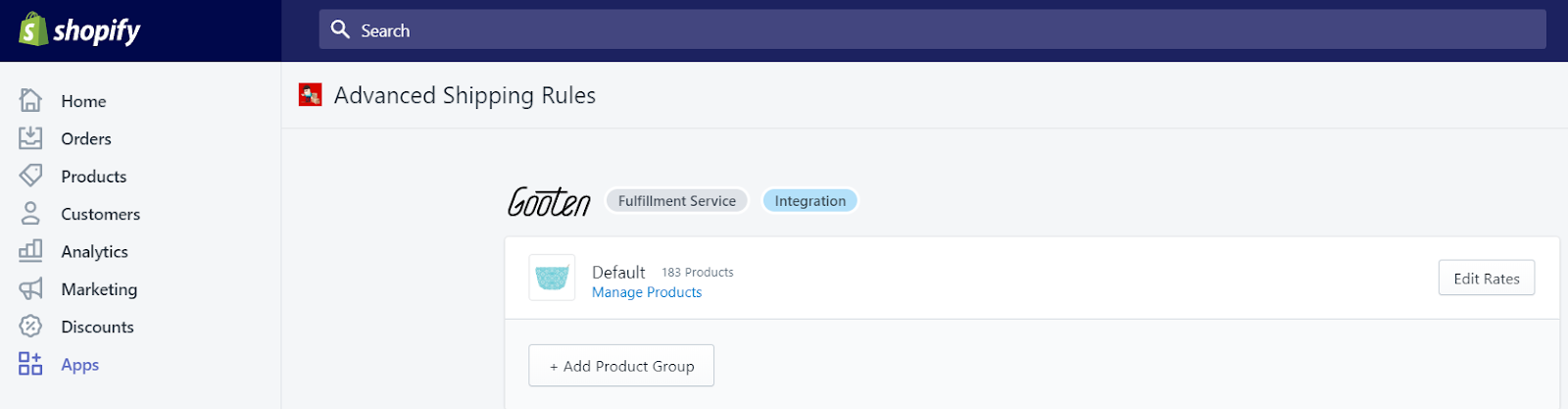Click the Customers person icon

[30, 214]
